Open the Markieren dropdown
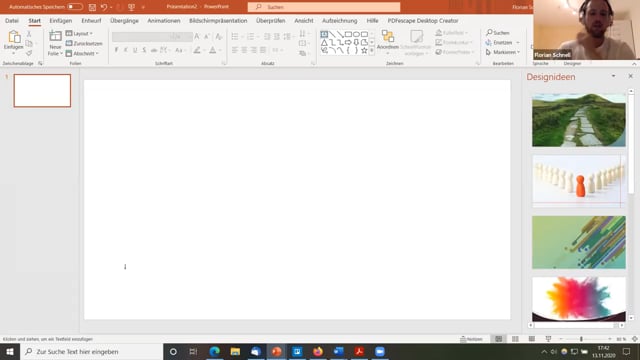Image resolution: width=640 pixels, height=360 pixels. (x=503, y=52)
